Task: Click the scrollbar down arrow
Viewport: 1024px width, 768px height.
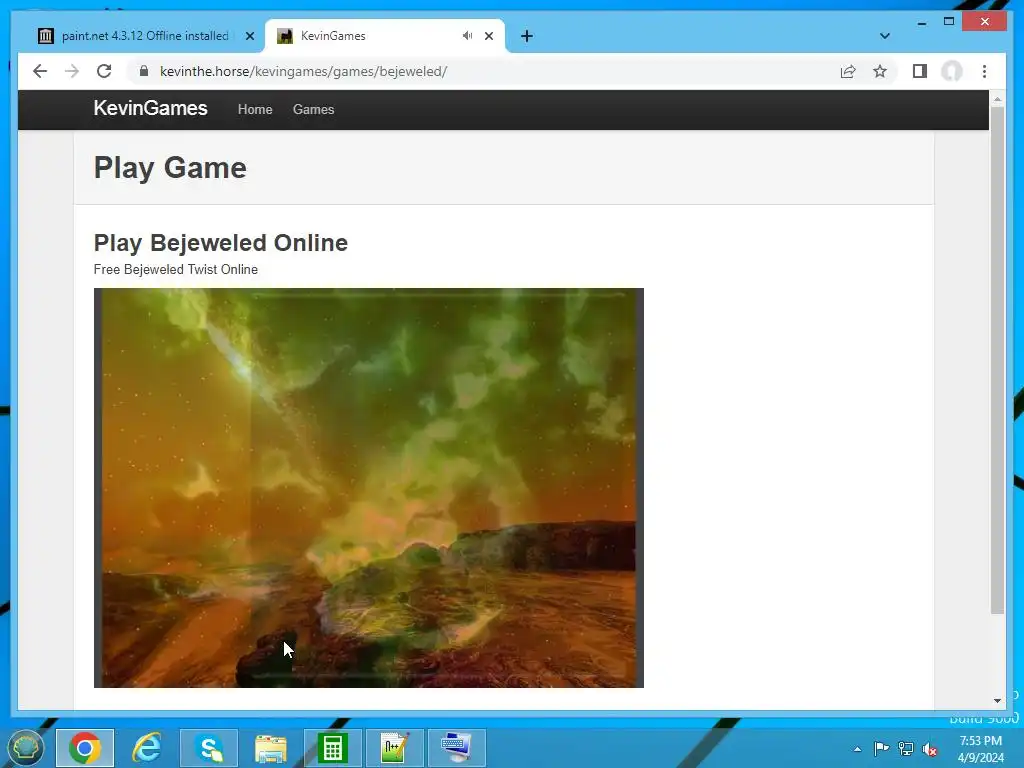Action: tap(997, 700)
